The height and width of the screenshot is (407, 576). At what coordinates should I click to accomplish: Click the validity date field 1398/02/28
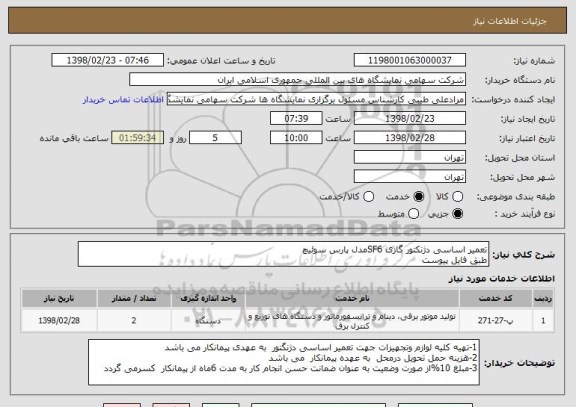pos(410,138)
